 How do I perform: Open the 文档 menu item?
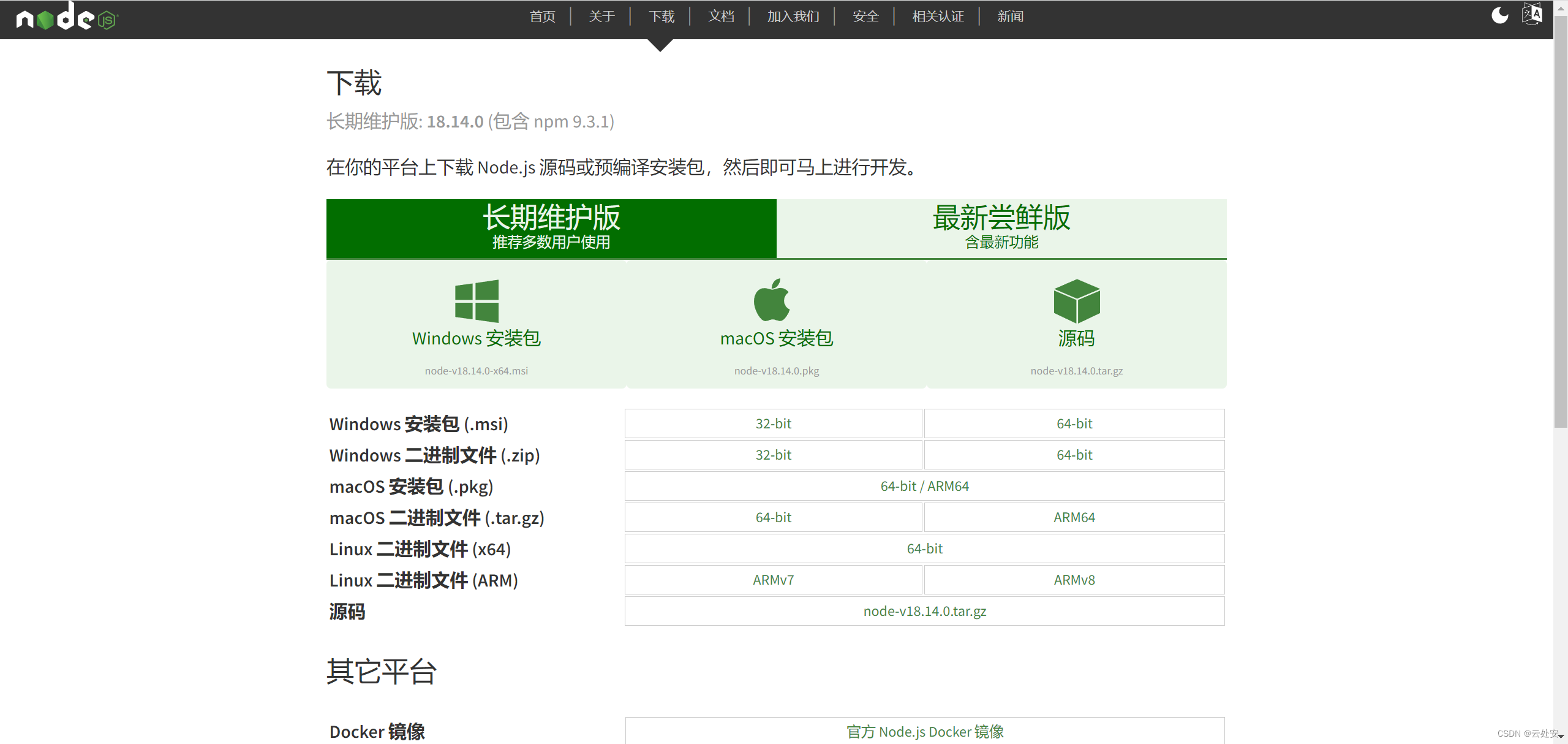[x=721, y=17]
